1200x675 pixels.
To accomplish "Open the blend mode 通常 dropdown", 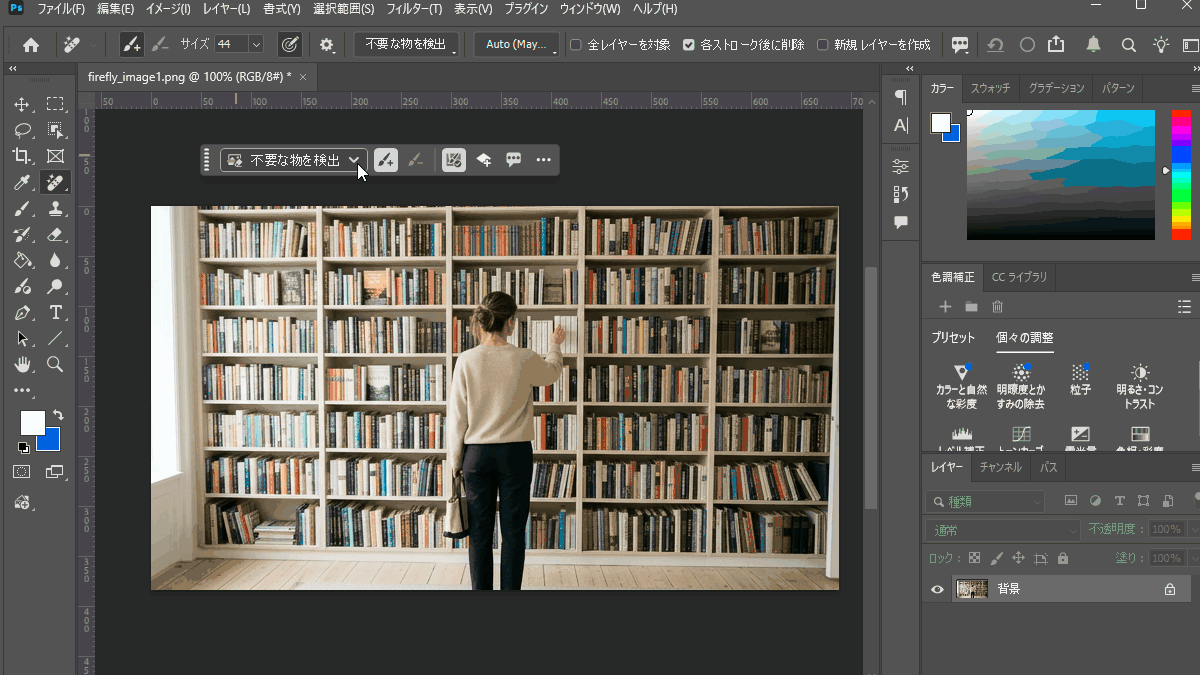I will (x=1002, y=530).
